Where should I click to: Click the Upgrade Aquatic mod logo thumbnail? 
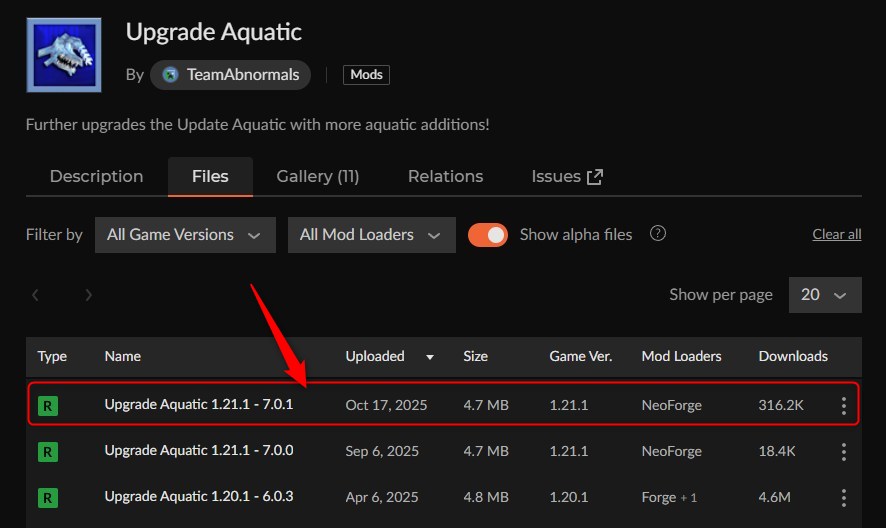click(64, 55)
